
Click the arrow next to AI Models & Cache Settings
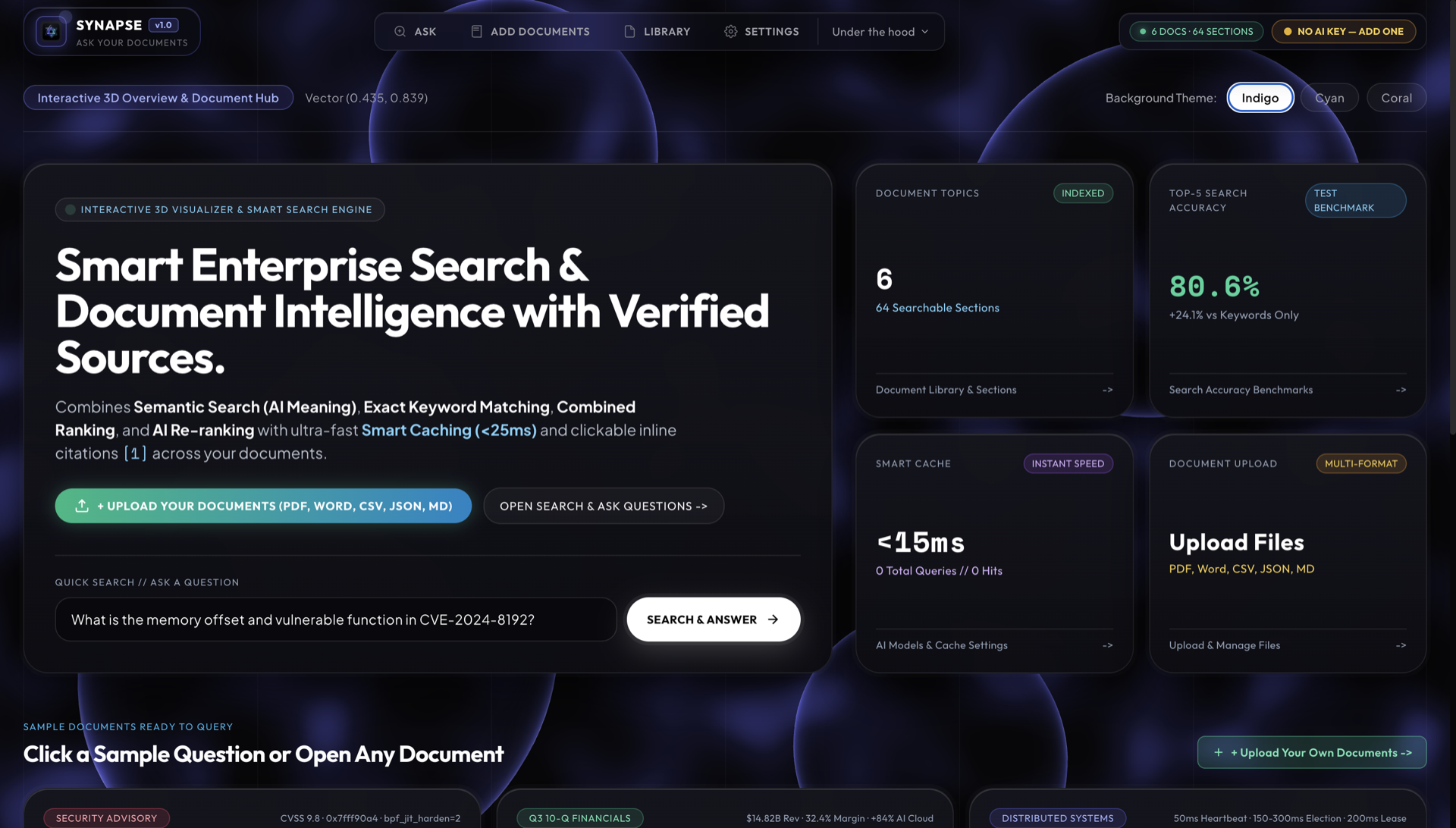pos(1107,645)
